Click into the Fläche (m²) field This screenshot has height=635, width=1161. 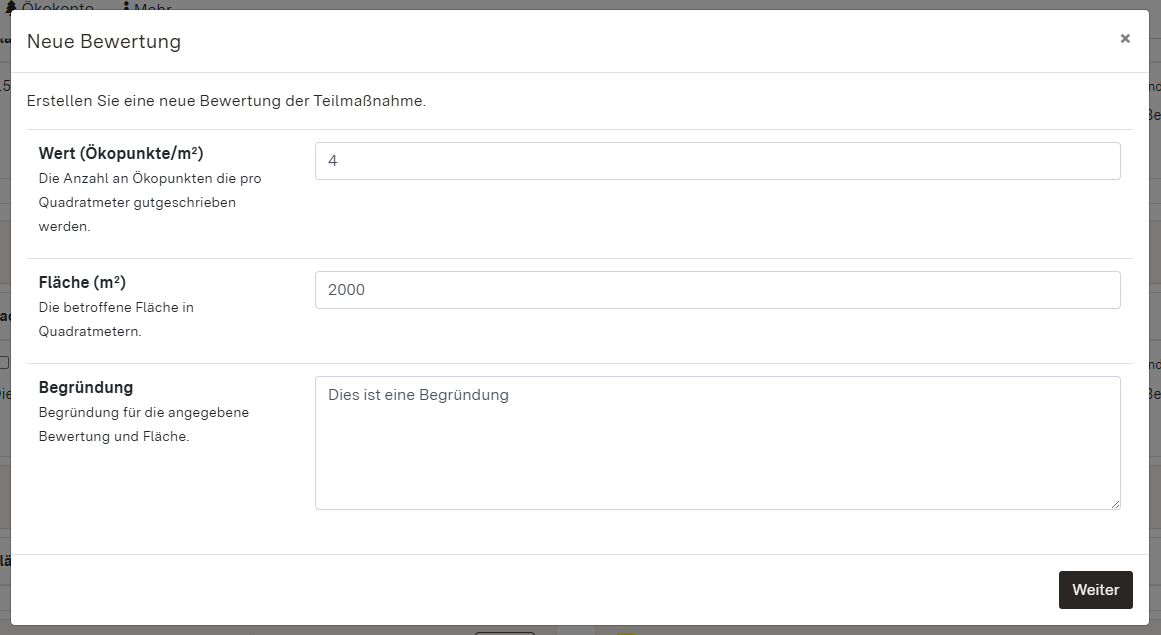(717, 290)
